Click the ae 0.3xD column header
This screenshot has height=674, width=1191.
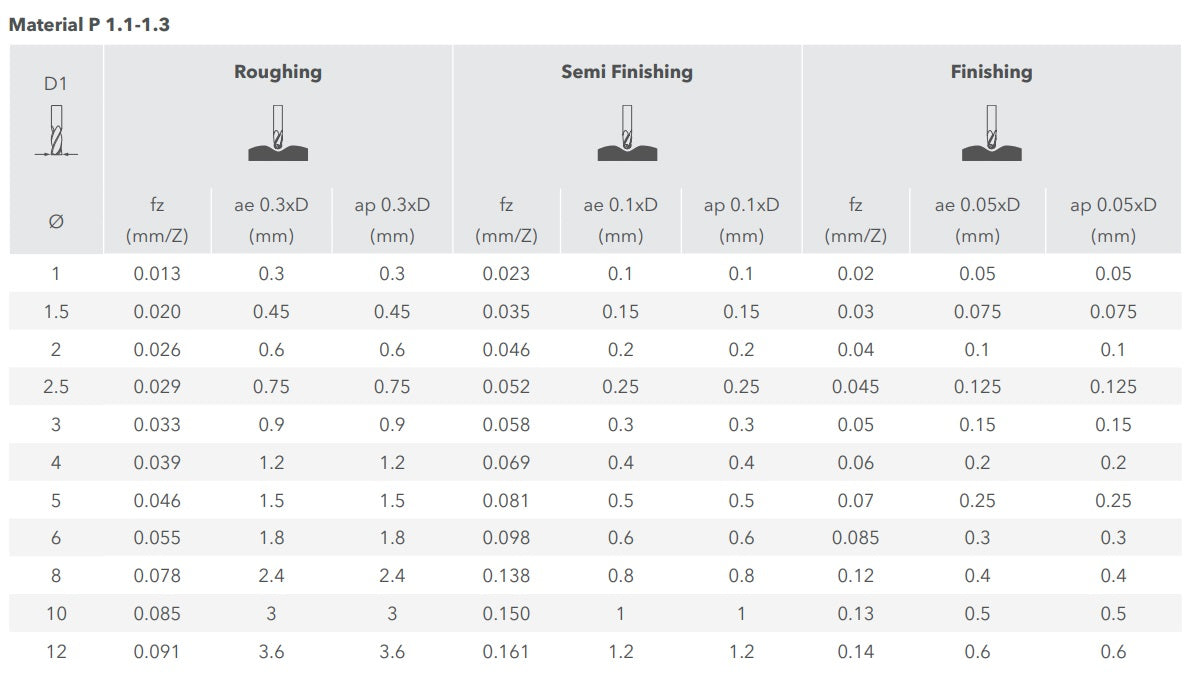271,220
